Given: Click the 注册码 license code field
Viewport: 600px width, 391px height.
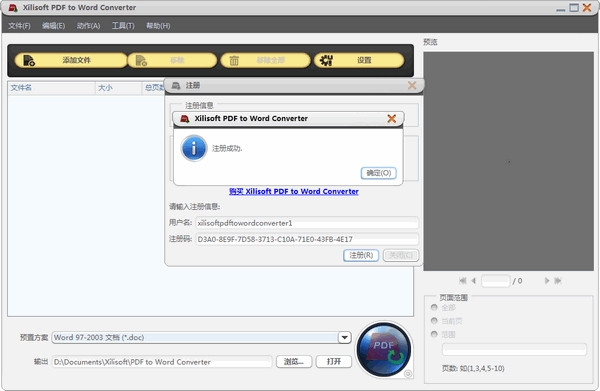Looking at the screenshot, I should (307, 239).
